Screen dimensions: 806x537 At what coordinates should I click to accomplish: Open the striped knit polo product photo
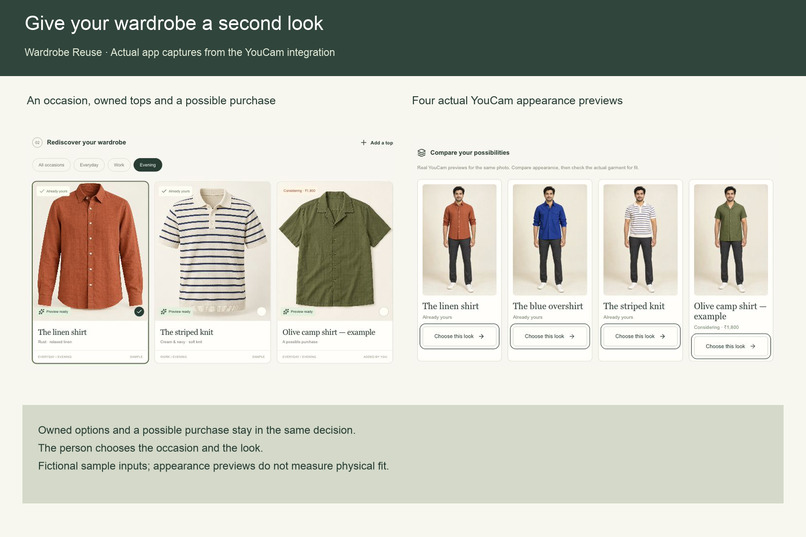point(212,251)
